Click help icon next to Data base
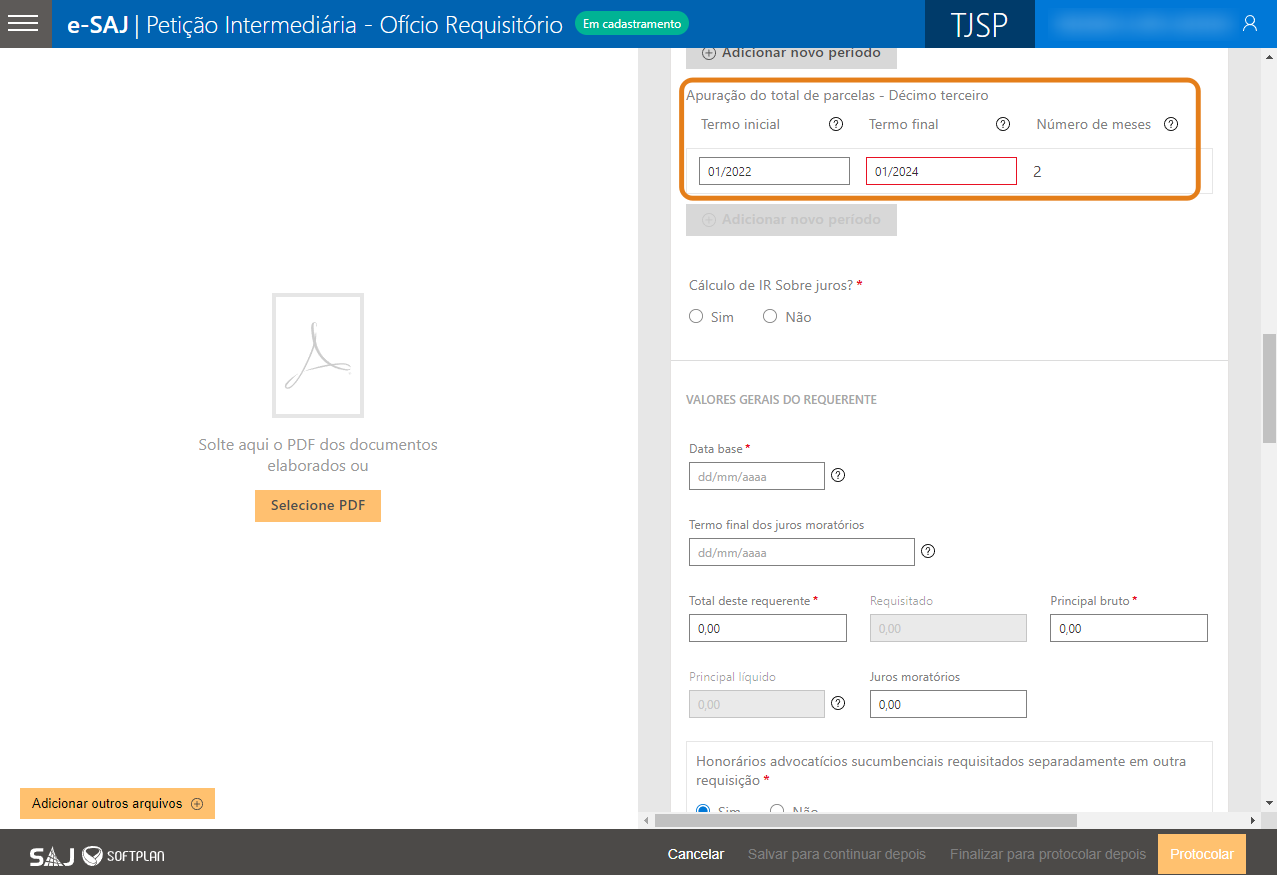Viewport: 1277px width, 875px height. pyautogui.click(x=839, y=476)
